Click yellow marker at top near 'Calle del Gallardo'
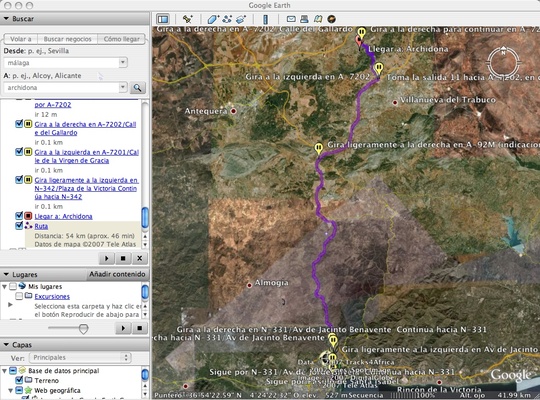This screenshot has height=400, width=540. click(x=361, y=33)
